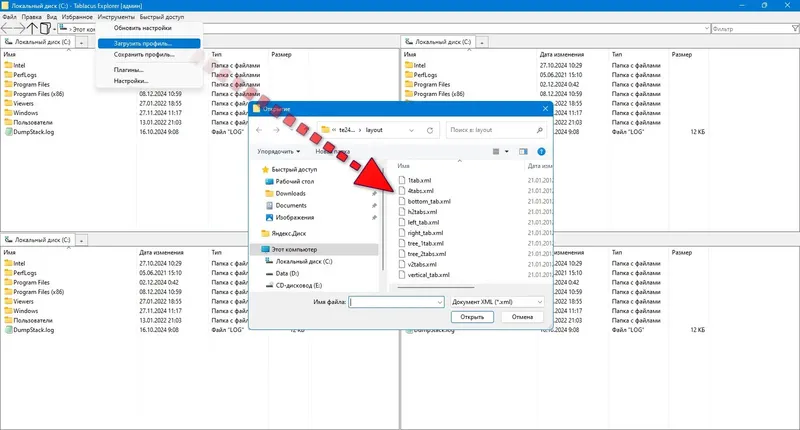Click the magnifier icon in dialog search box

[x=539, y=130]
